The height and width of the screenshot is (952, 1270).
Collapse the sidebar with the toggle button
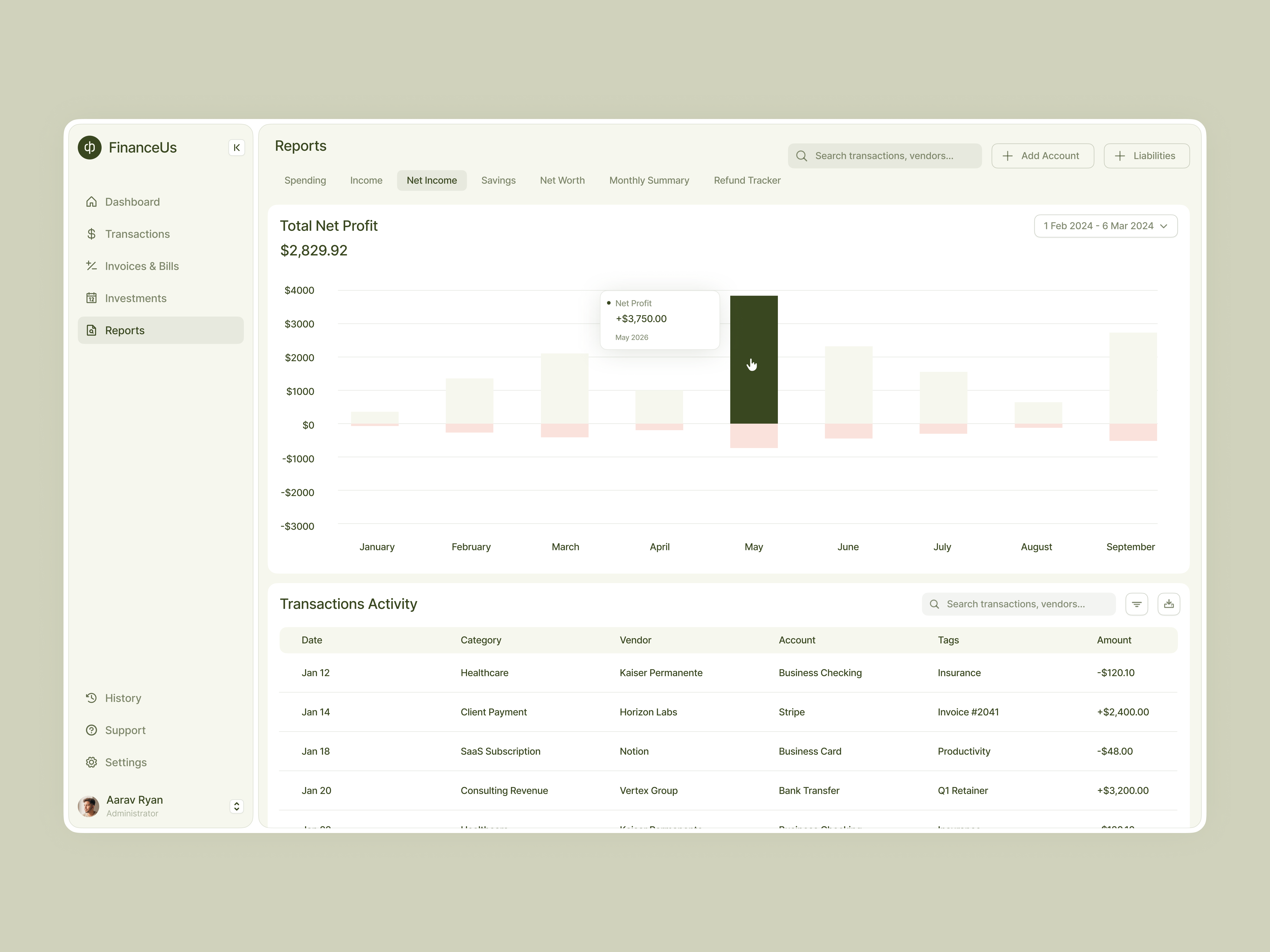click(x=237, y=148)
